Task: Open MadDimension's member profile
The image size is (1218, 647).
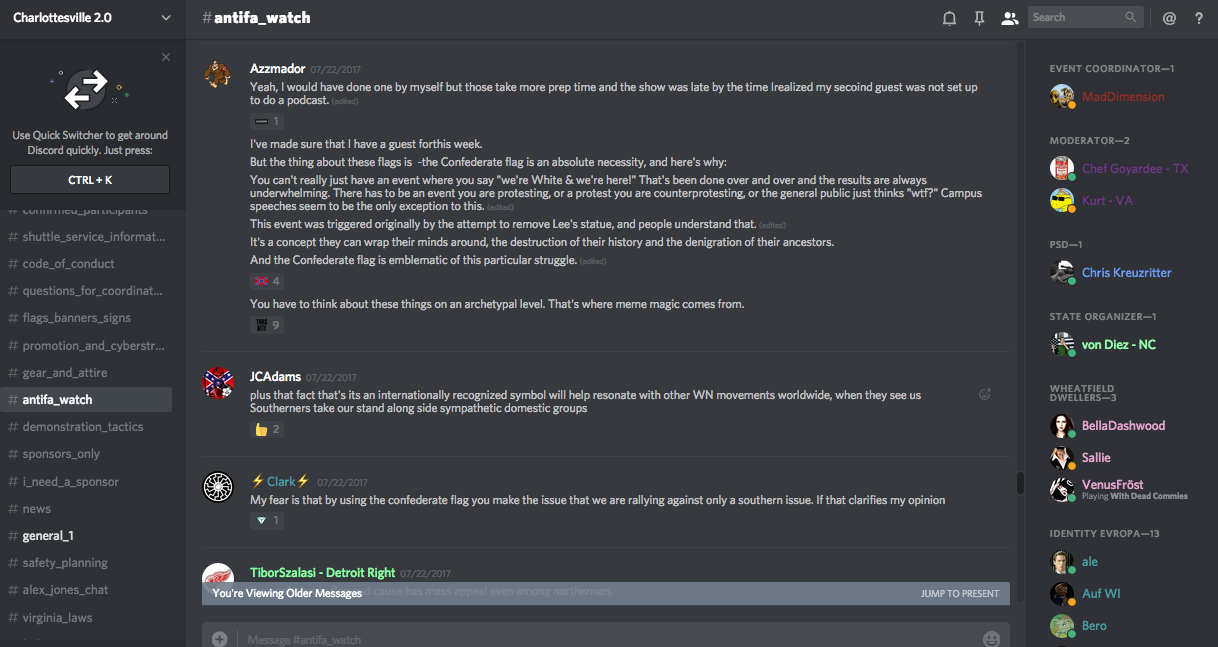Action: [1123, 97]
